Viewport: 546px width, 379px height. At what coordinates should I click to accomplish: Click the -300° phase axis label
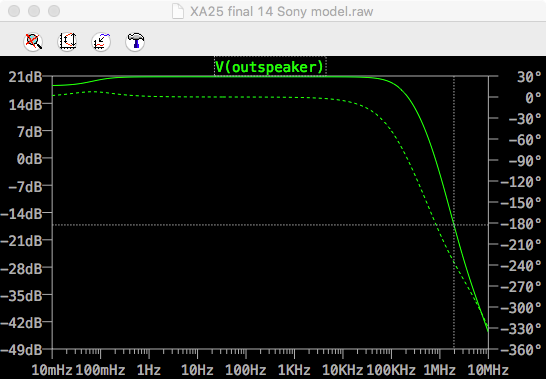tap(521, 308)
